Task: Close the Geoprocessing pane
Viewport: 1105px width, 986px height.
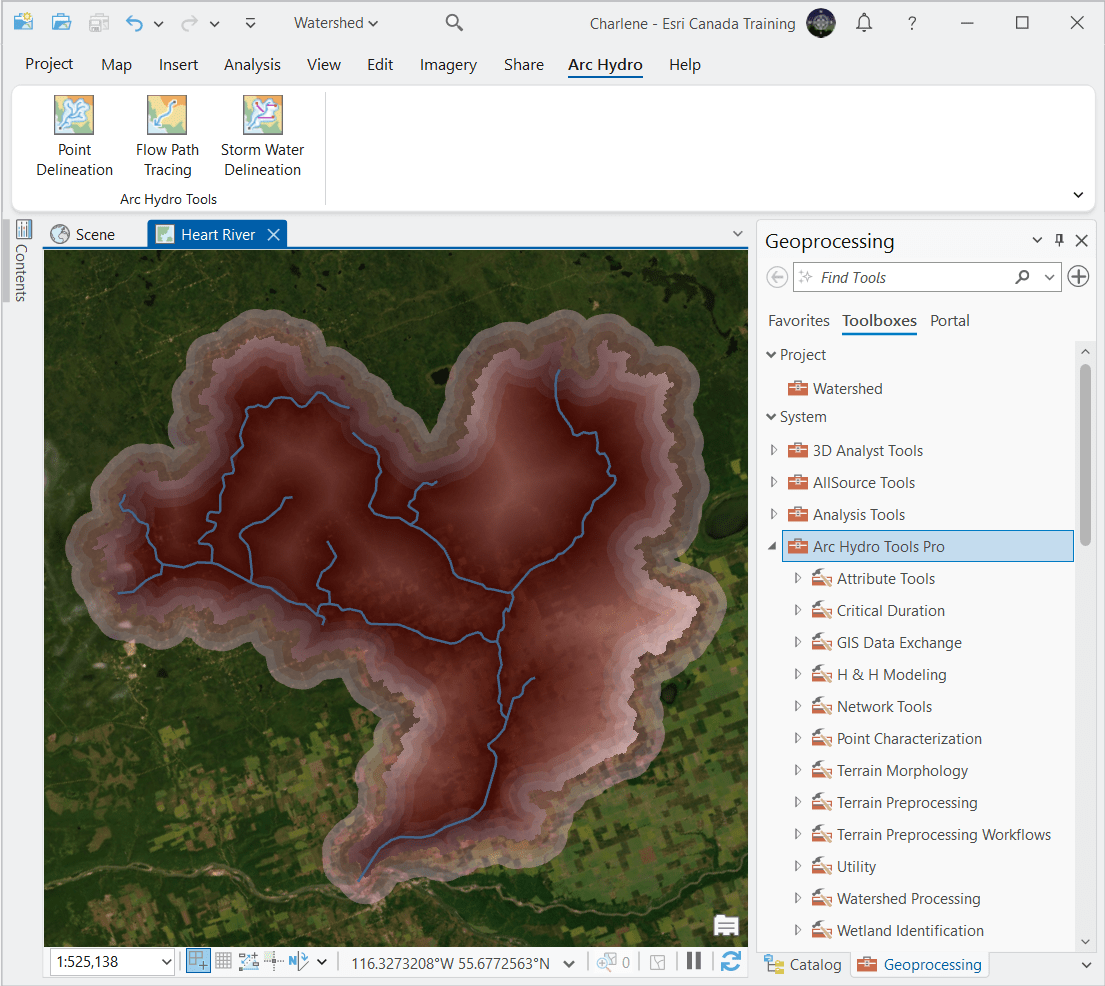Action: [1082, 241]
